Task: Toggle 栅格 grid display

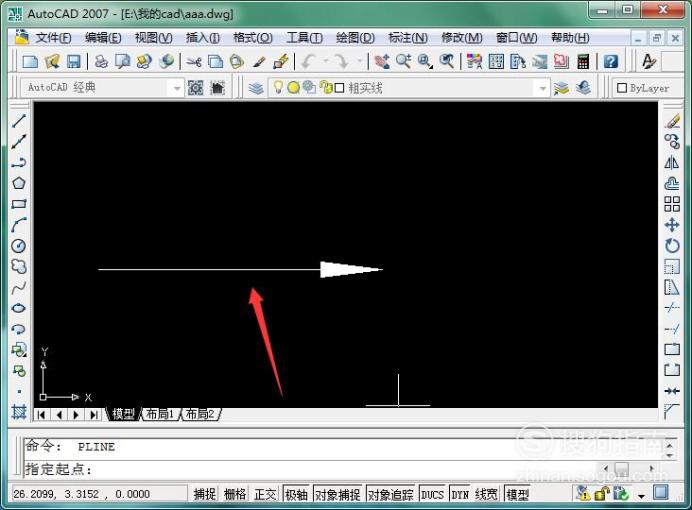Action: (235, 494)
